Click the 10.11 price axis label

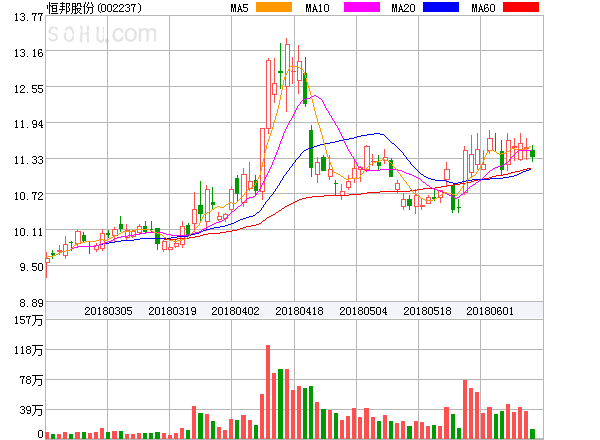[x=29, y=232]
